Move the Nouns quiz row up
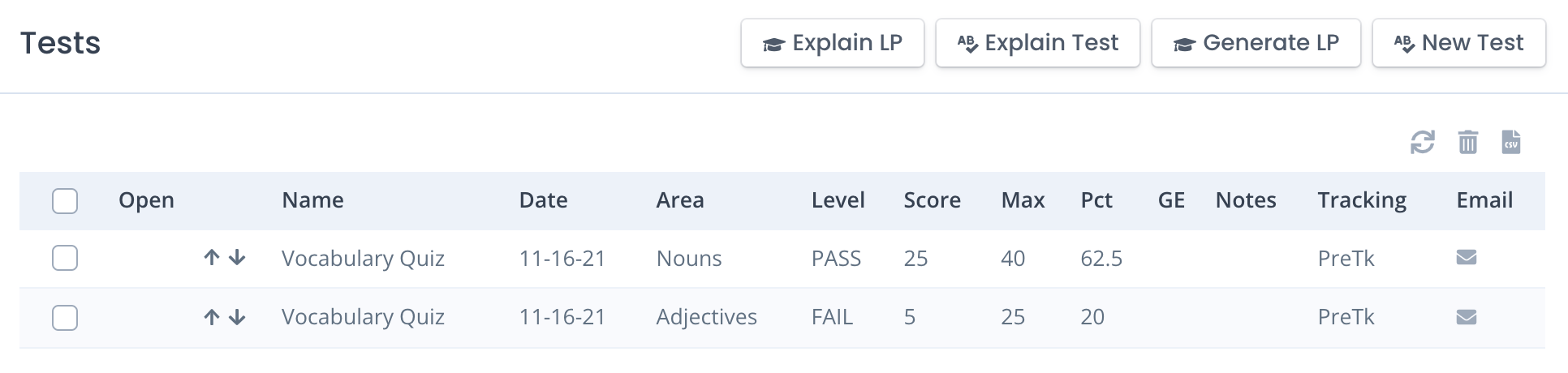Image resolution: width=1568 pixels, height=373 pixels. coord(211,258)
